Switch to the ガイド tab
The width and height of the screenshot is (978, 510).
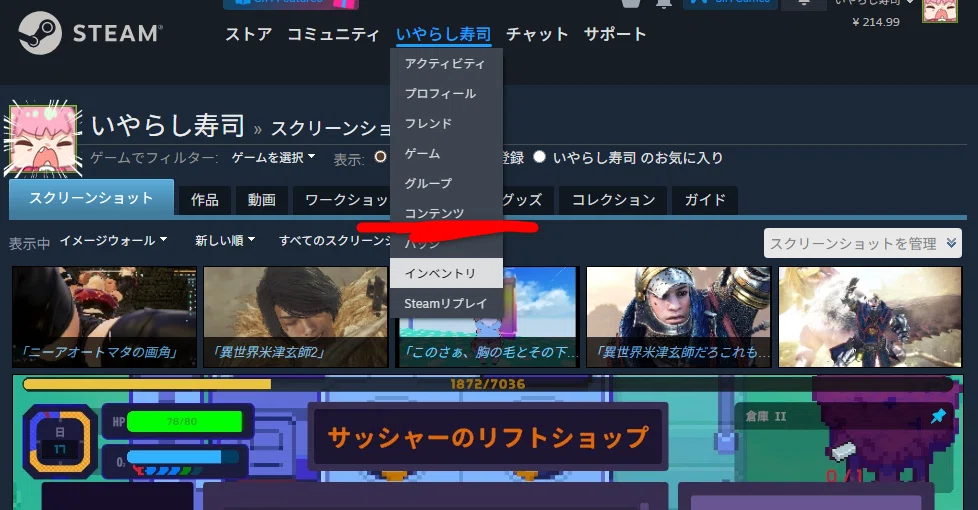(x=705, y=200)
